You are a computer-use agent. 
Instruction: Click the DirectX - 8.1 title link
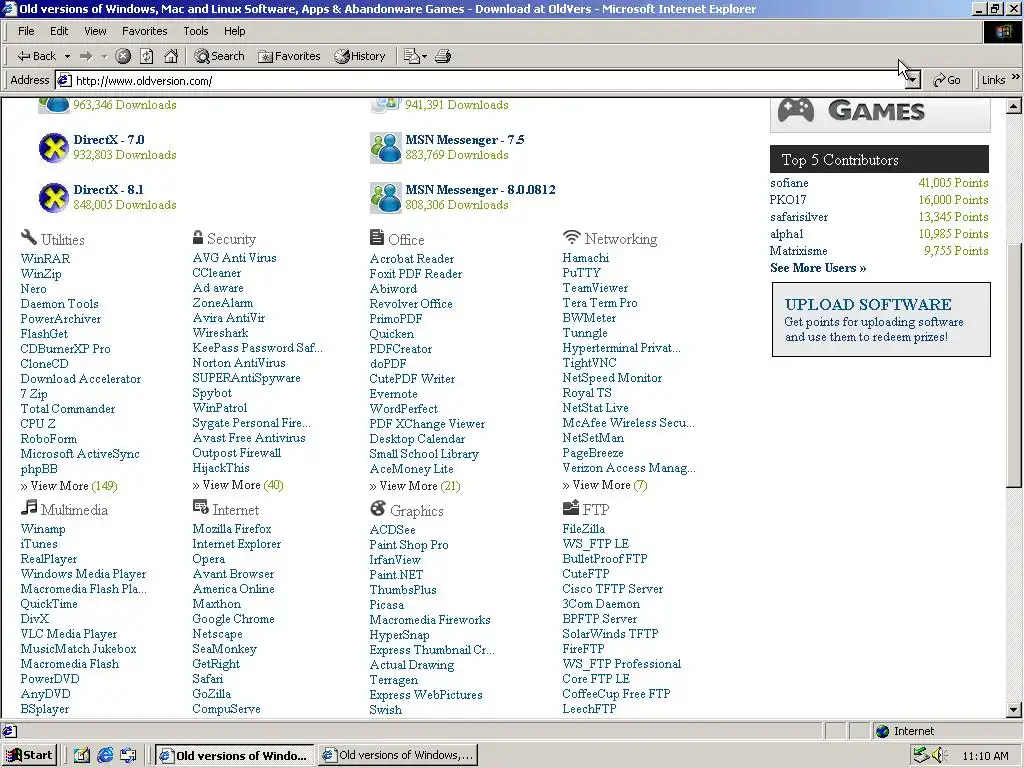(x=108, y=189)
